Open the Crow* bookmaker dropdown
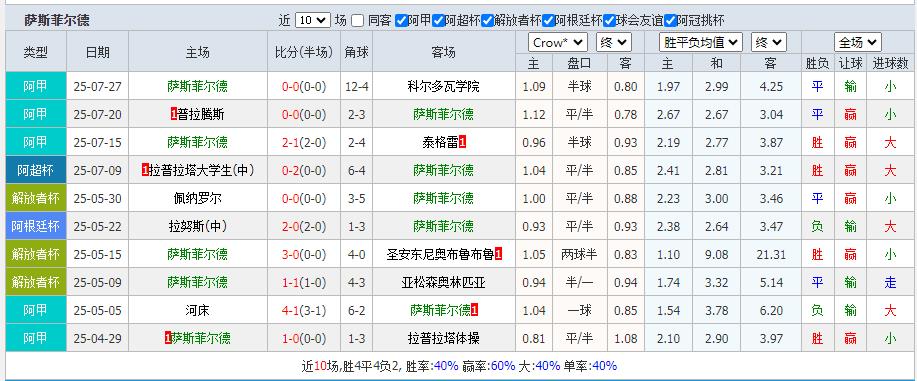Image resolution: width=917 pixels, height=381 pixels. tap(558, 42)
